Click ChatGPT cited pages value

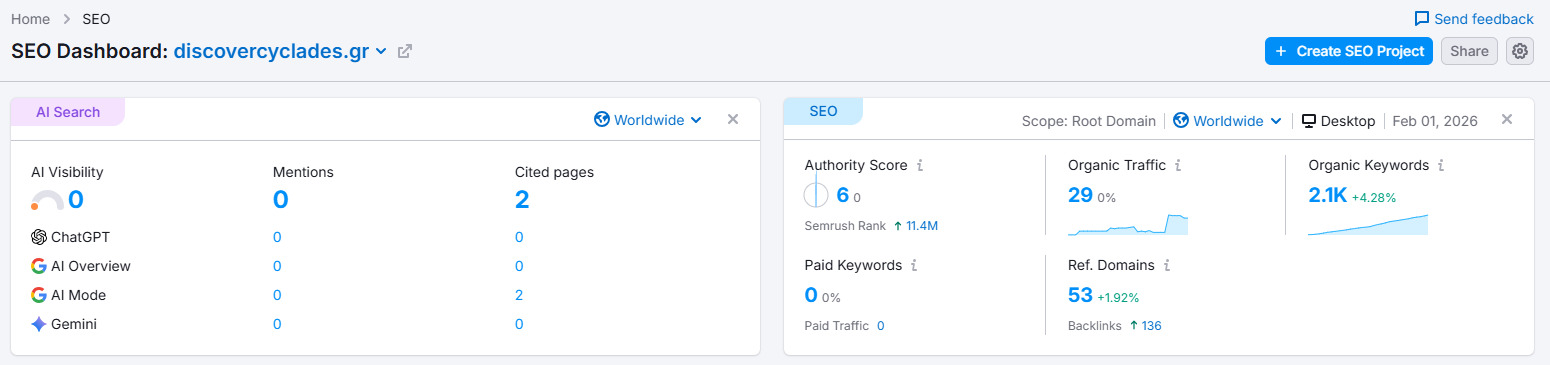click(x=519, y=237)
